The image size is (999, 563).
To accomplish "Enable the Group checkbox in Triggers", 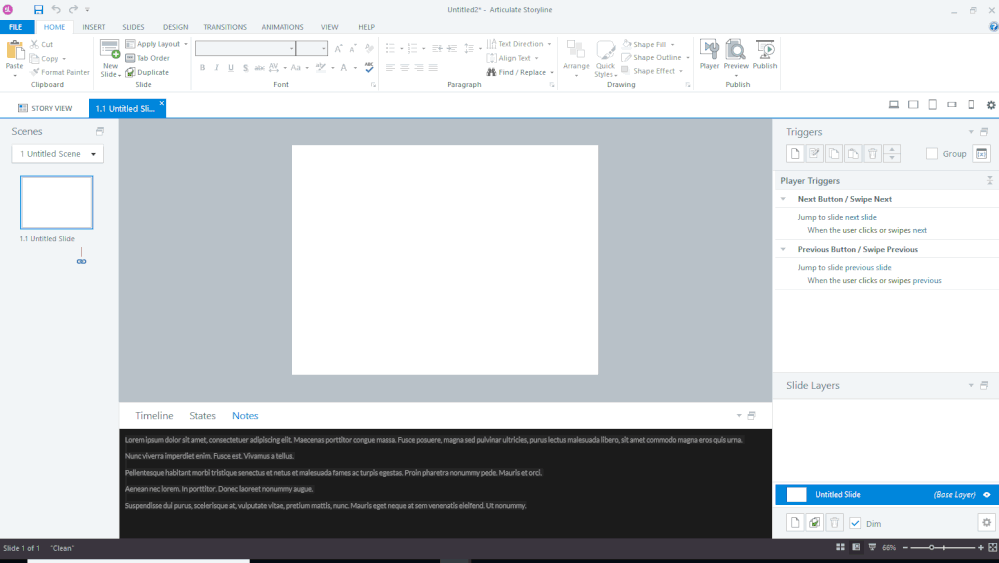I will [932, 154].
